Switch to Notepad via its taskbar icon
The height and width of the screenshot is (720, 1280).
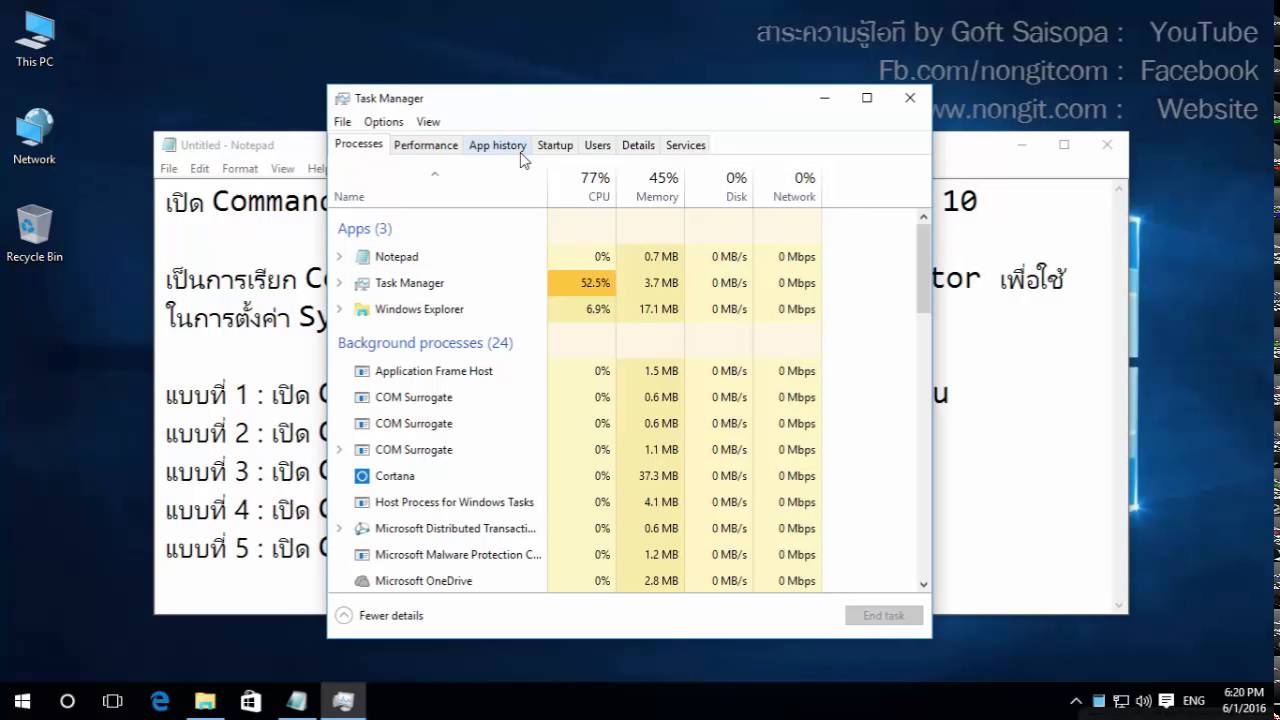(x=297, y=701)
